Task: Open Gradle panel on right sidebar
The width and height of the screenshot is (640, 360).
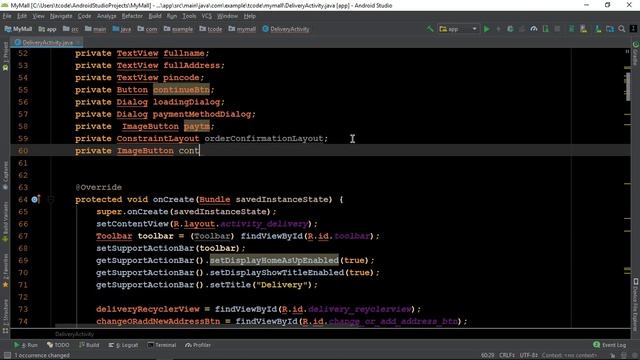Action: coord(636,53)
